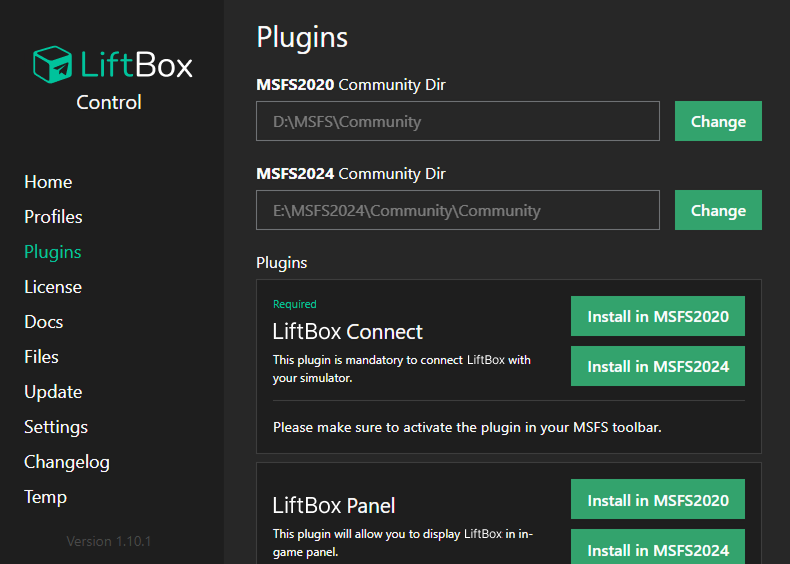Screen dimensions: 790x564
Task: Select Plugins in the sidebar
Action: coord(52,252)
